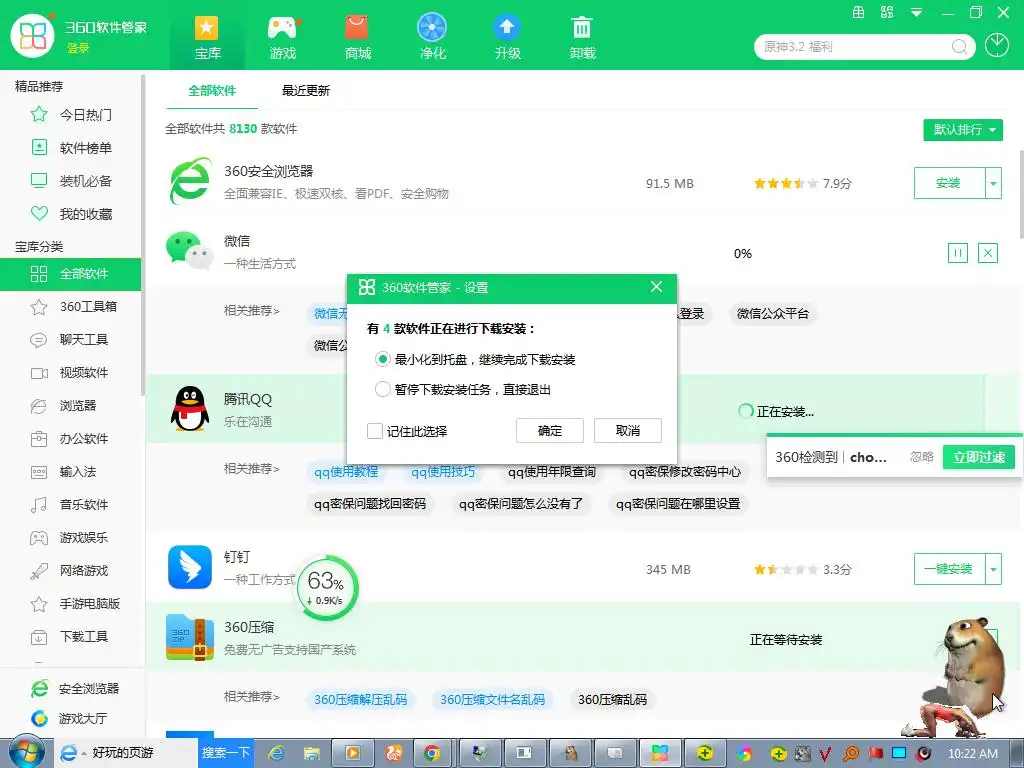Open the clock icon beside the search box

[x=997, y=46]
